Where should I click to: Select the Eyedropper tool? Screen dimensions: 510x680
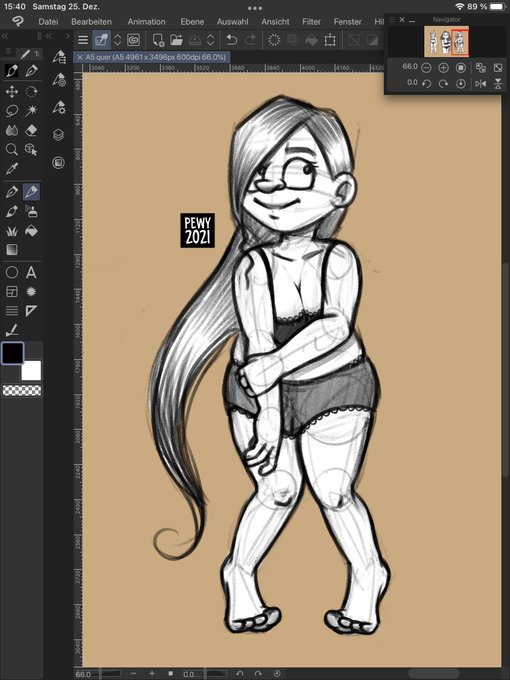click(x=12, y=168)
